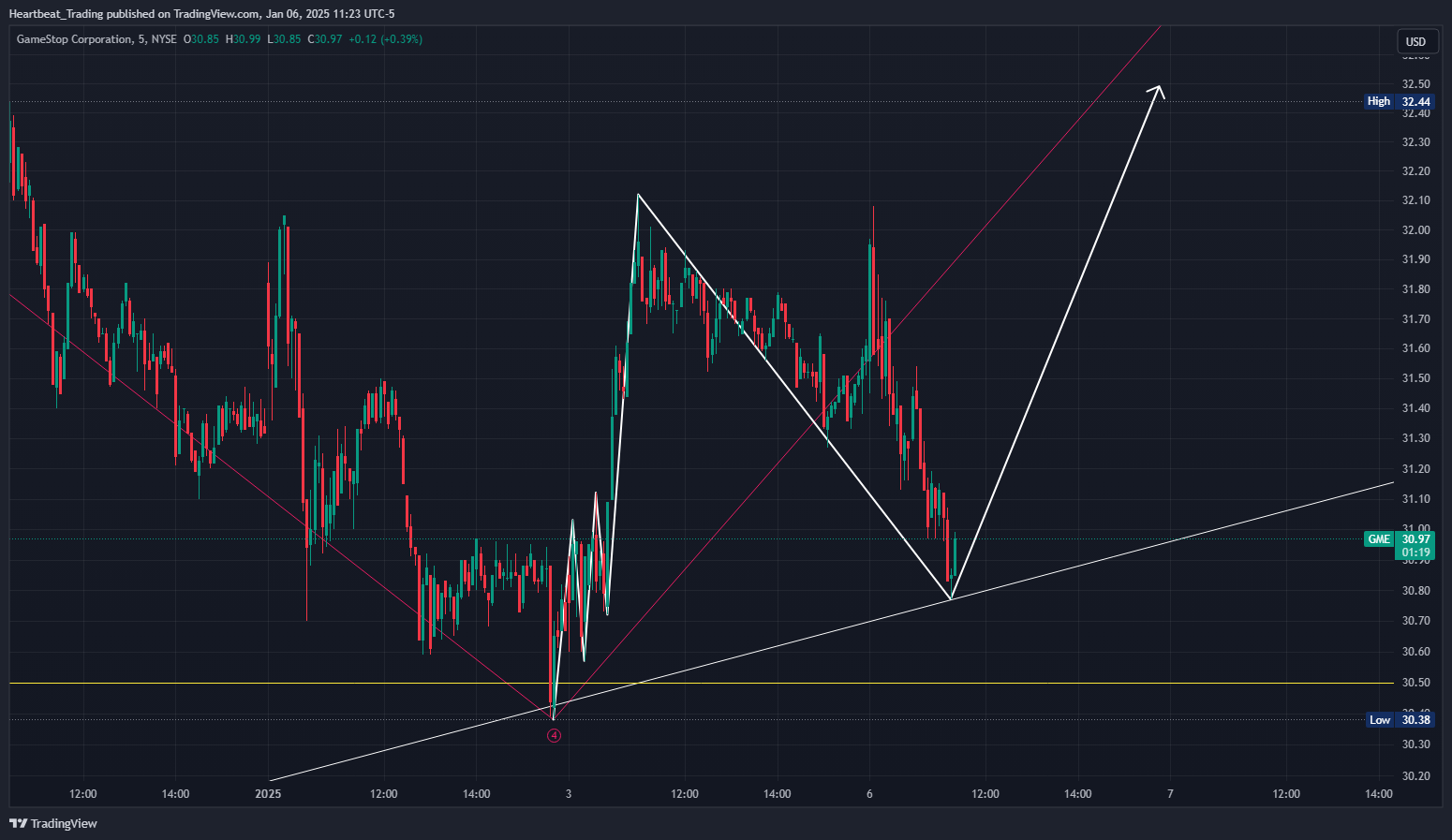Click the 31.90 price scale label

1415,259
